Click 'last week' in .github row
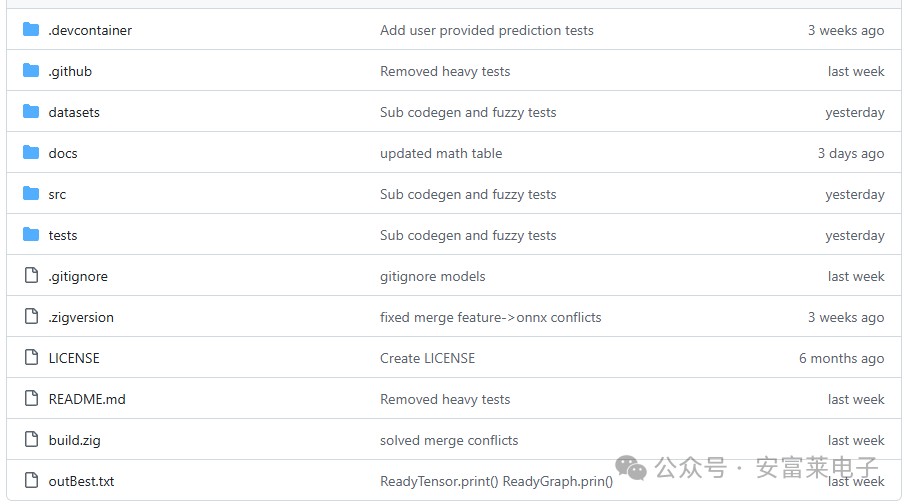 [x=856, y=72]
